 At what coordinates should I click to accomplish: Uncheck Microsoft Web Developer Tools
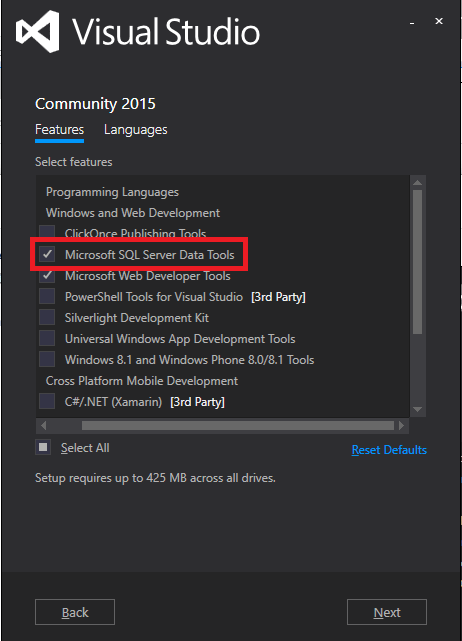coord(47,275)
